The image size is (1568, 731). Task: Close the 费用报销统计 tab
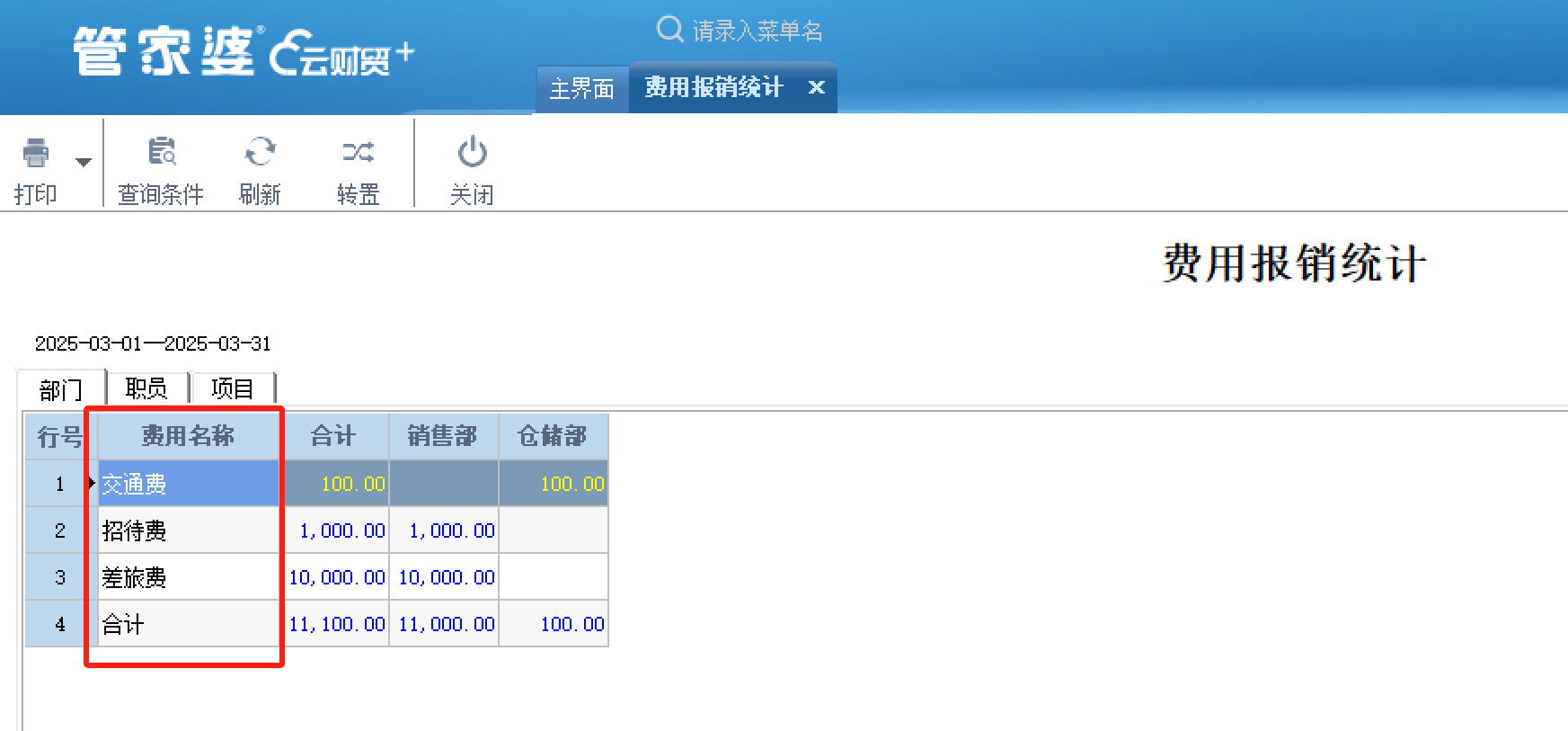pyautogui.click(x=816, y=87)
